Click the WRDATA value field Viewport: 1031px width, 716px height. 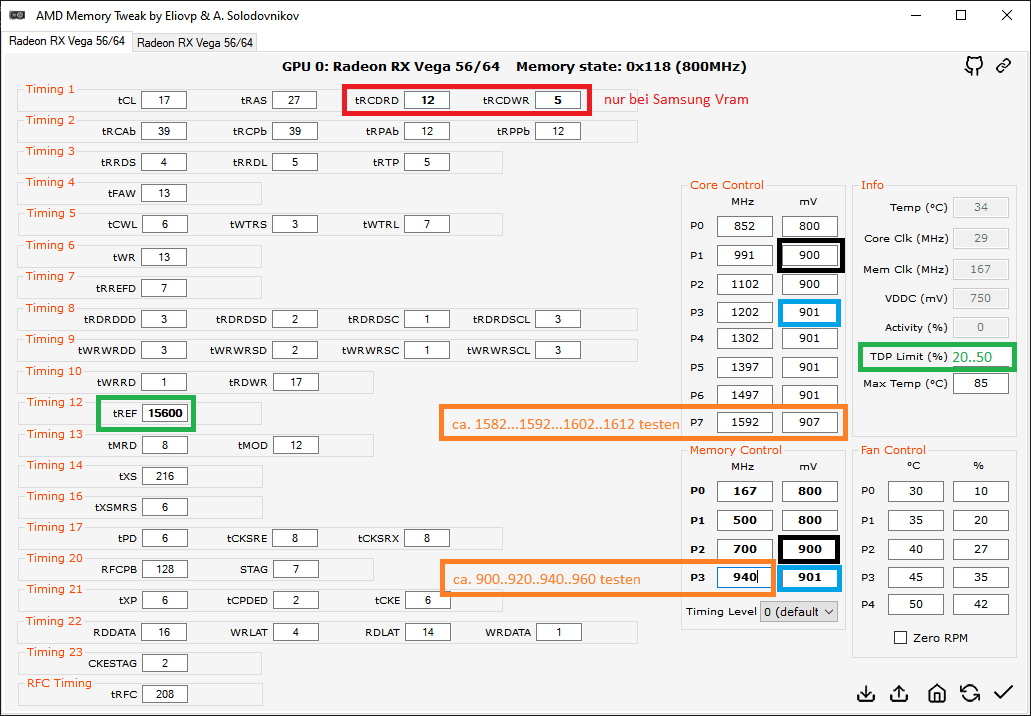coord(559,632)
